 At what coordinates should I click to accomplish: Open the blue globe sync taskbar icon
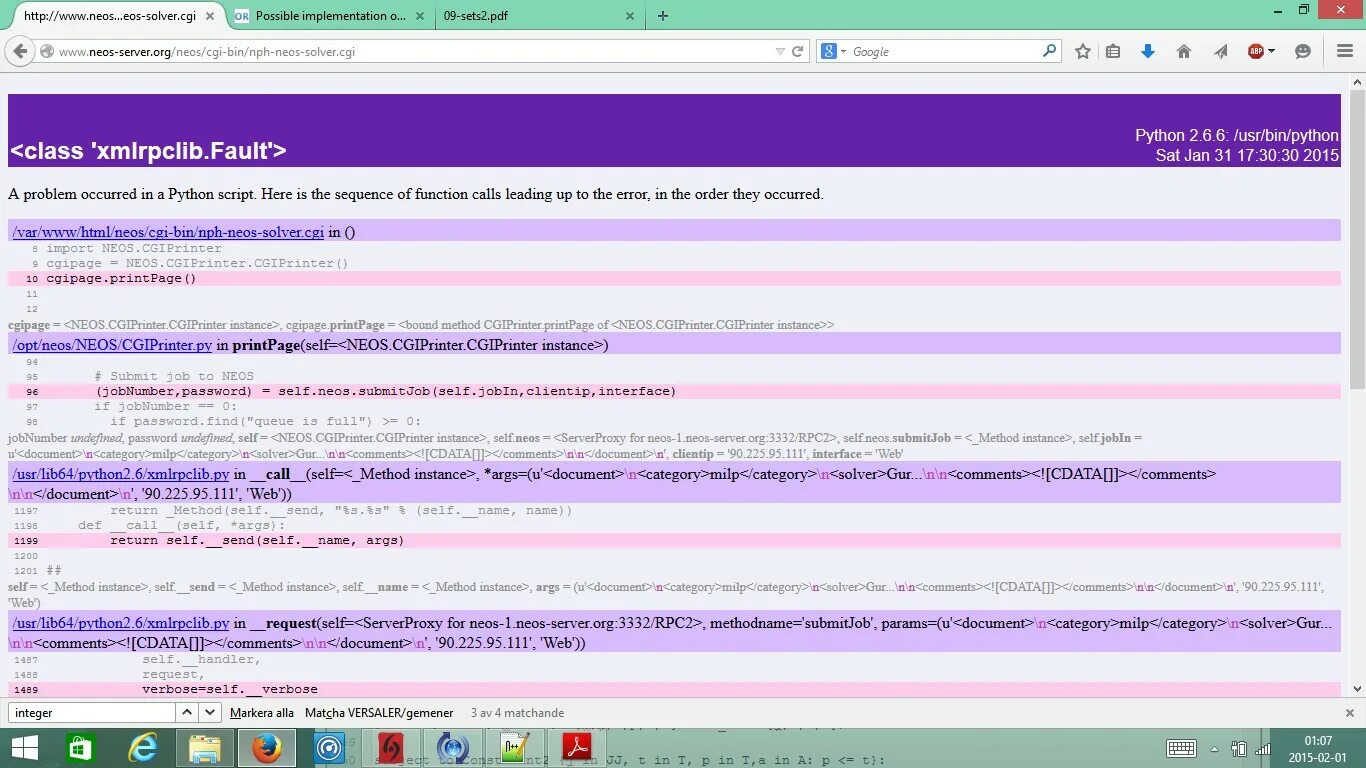click(453, 748)
